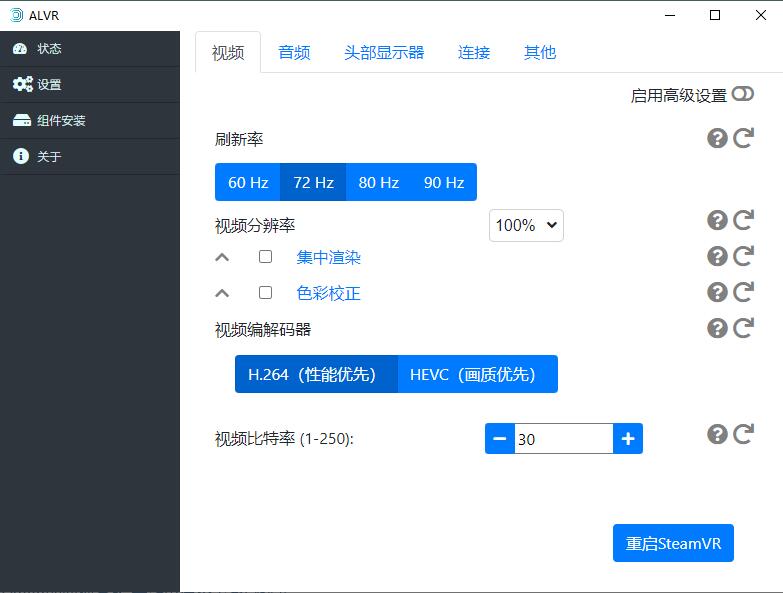The height and width of the screenshot is (593, 783).
Task: Click help icon for 视频比特率
Action: coord(717,434)
